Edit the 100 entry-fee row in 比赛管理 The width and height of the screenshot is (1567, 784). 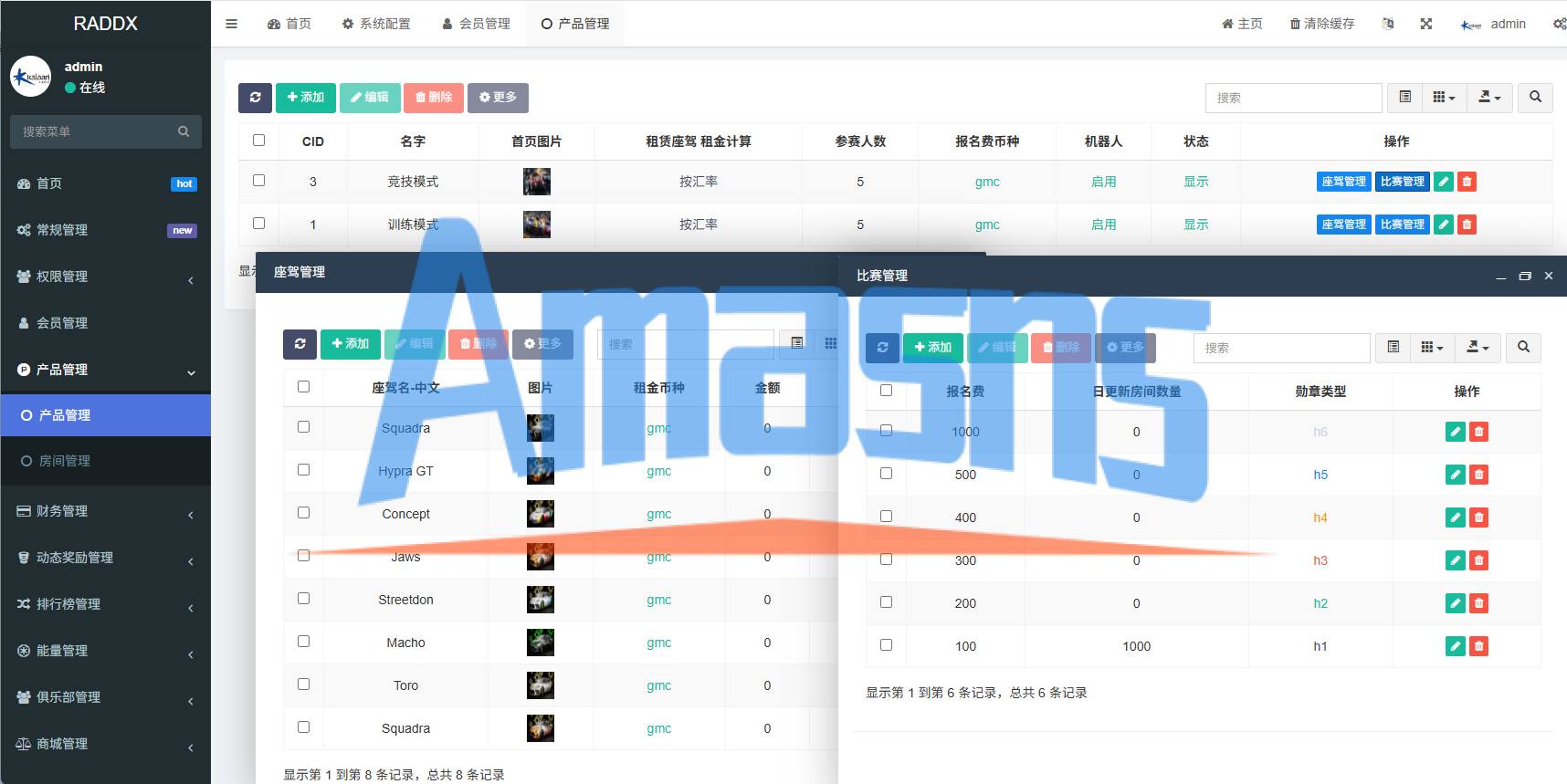coord(1456,646)
